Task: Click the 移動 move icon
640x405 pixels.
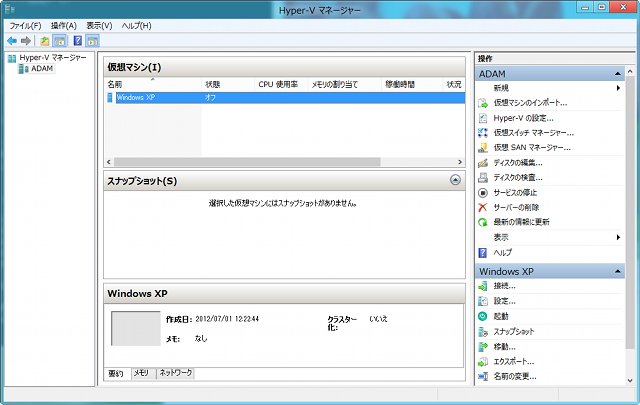Action: click(x=483, y=347)
